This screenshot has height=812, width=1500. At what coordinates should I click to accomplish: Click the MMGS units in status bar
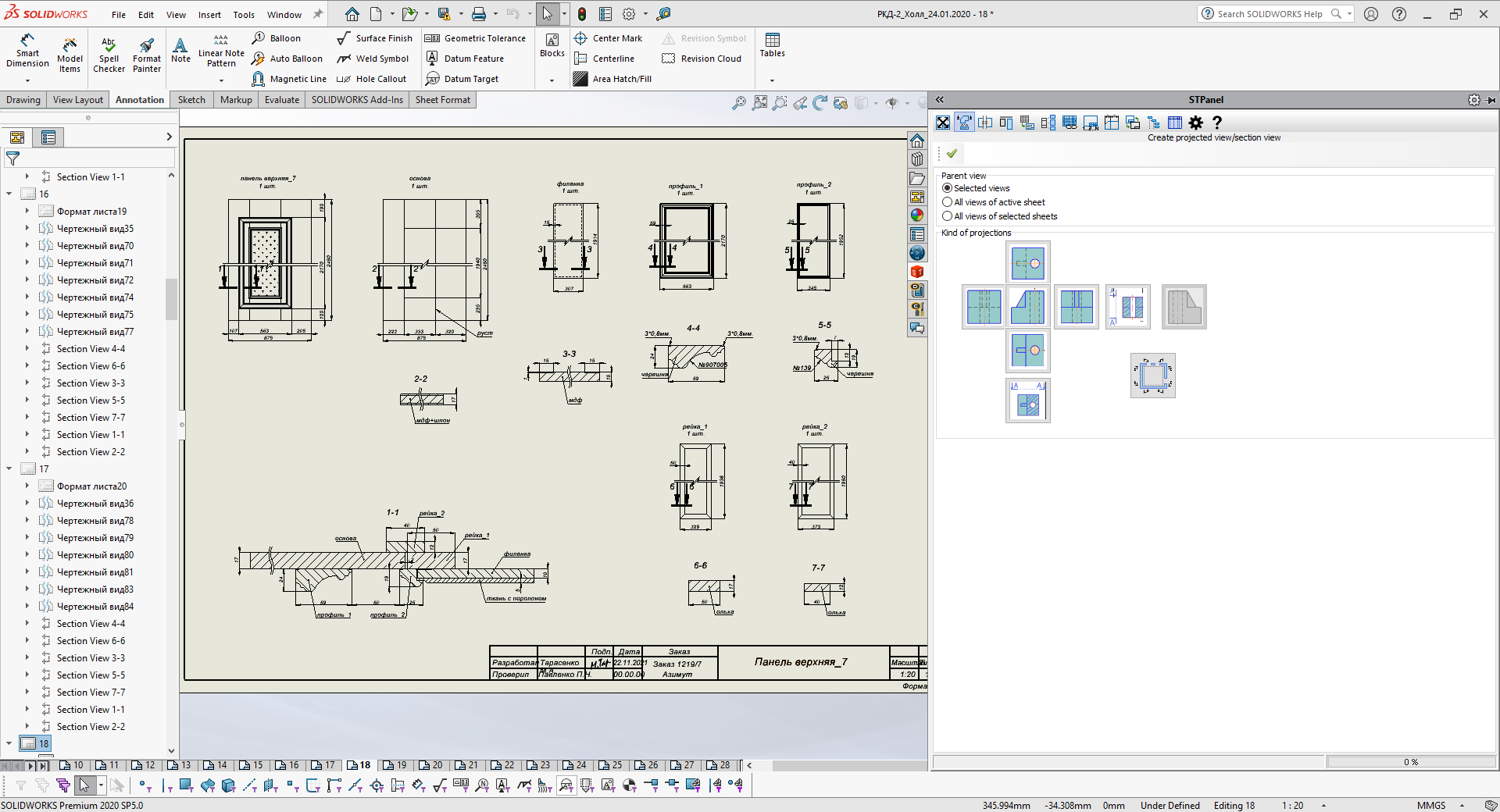(1431, 805)
